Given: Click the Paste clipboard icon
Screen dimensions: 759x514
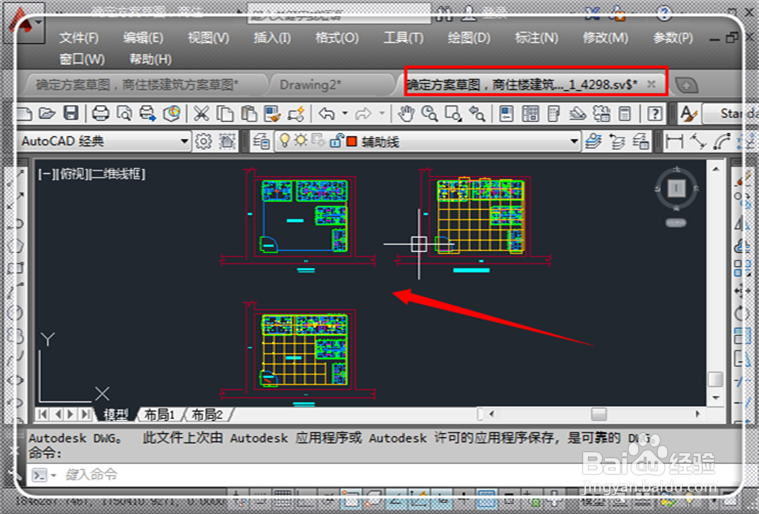Looking at the screenshot, I should point(249,114).
